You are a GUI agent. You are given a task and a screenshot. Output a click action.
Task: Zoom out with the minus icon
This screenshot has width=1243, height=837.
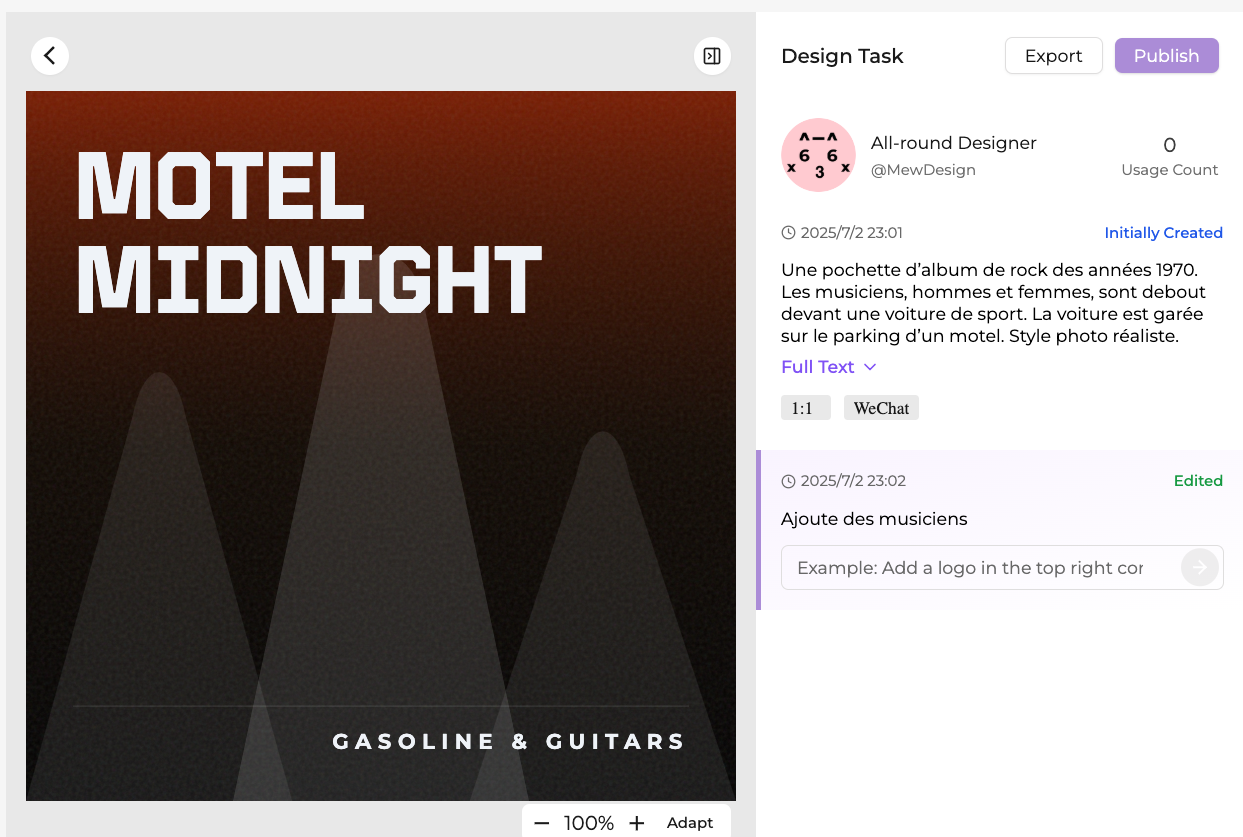tap(542, 823)
